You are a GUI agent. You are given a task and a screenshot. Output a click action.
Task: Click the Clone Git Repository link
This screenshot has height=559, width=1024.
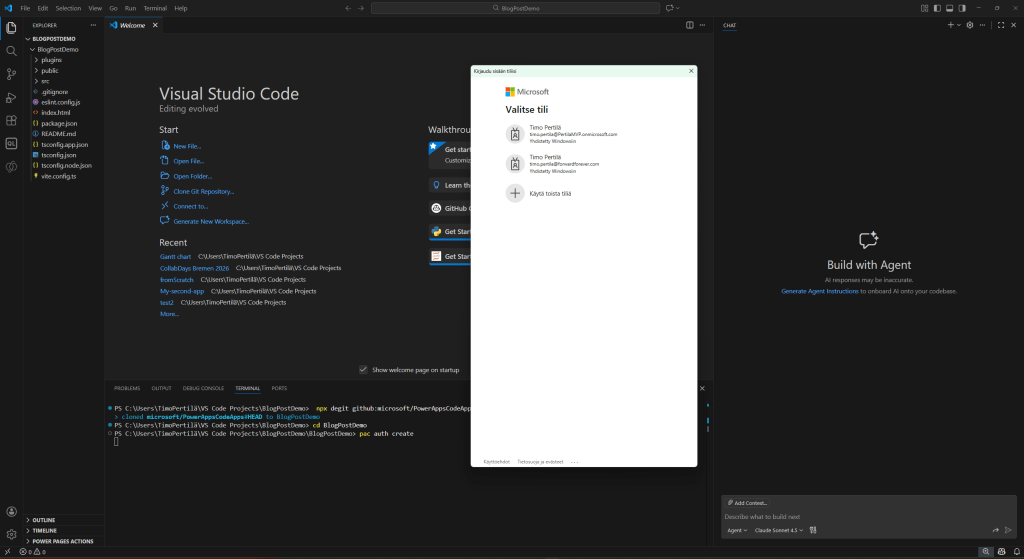(x=204, y=191)
